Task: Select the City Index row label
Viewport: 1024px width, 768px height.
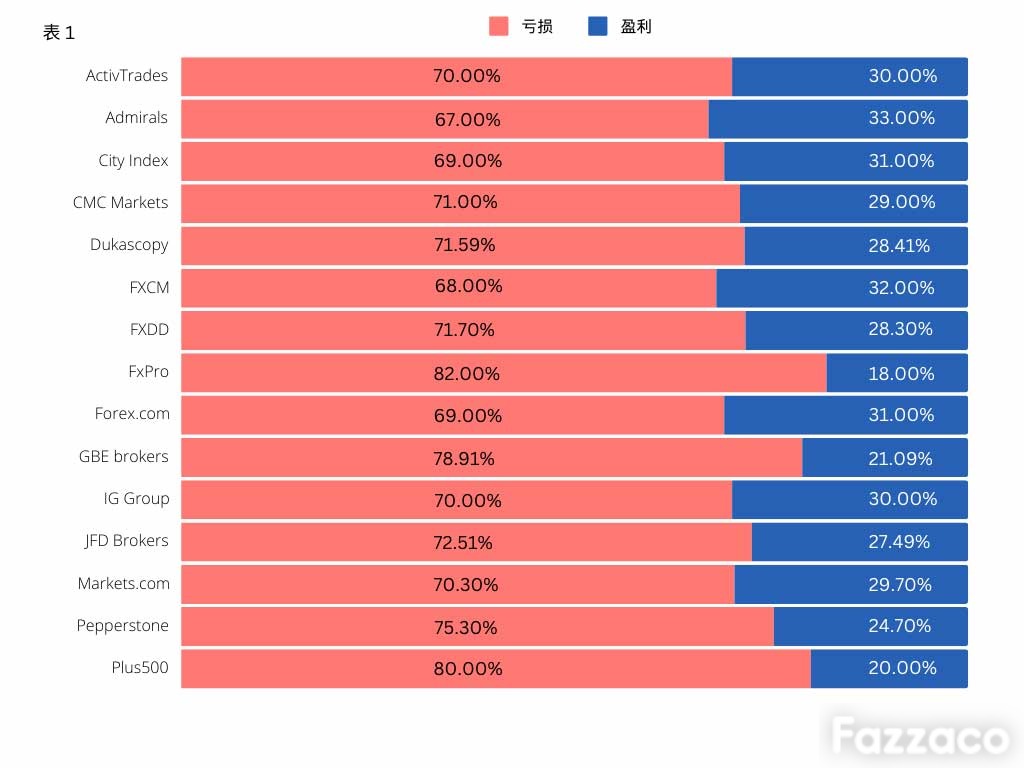Action: (x=133, y=161)
